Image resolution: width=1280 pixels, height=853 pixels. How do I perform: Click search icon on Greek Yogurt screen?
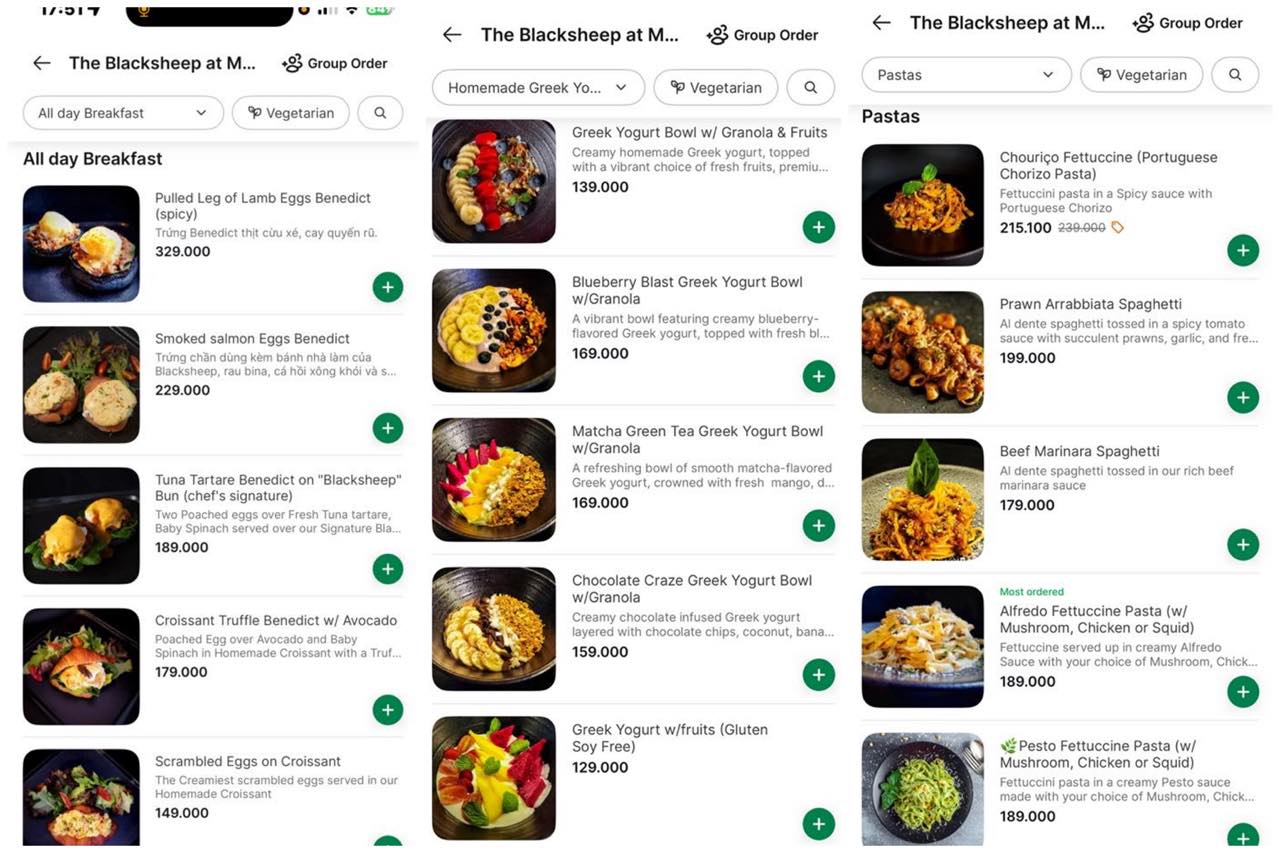pos(810,88)
